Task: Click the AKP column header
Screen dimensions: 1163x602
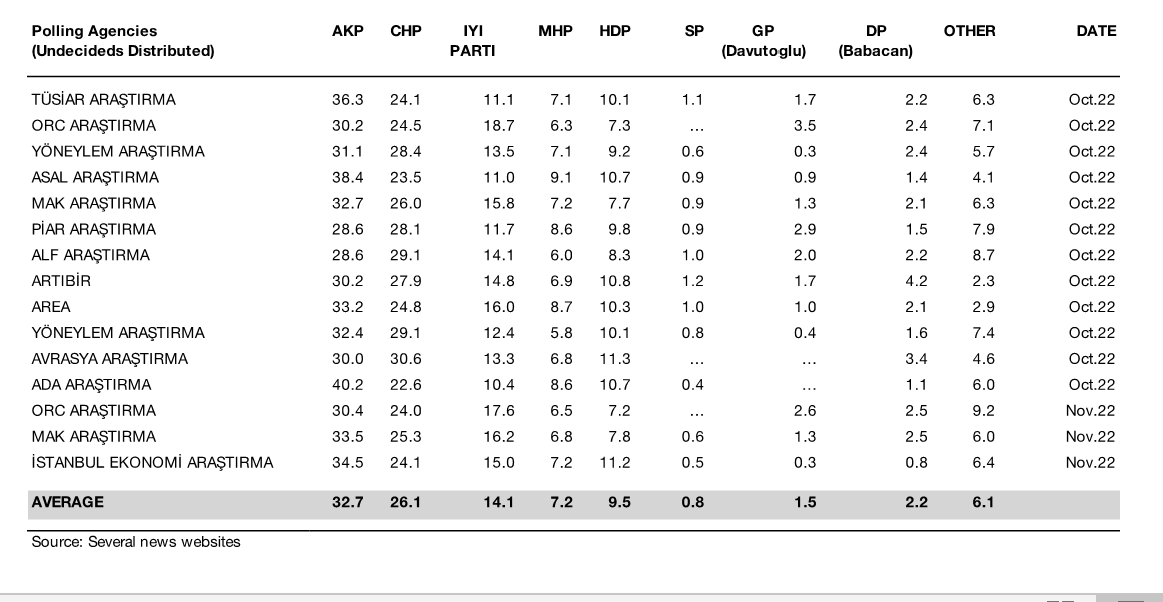Action: click(x=347, y=31)
